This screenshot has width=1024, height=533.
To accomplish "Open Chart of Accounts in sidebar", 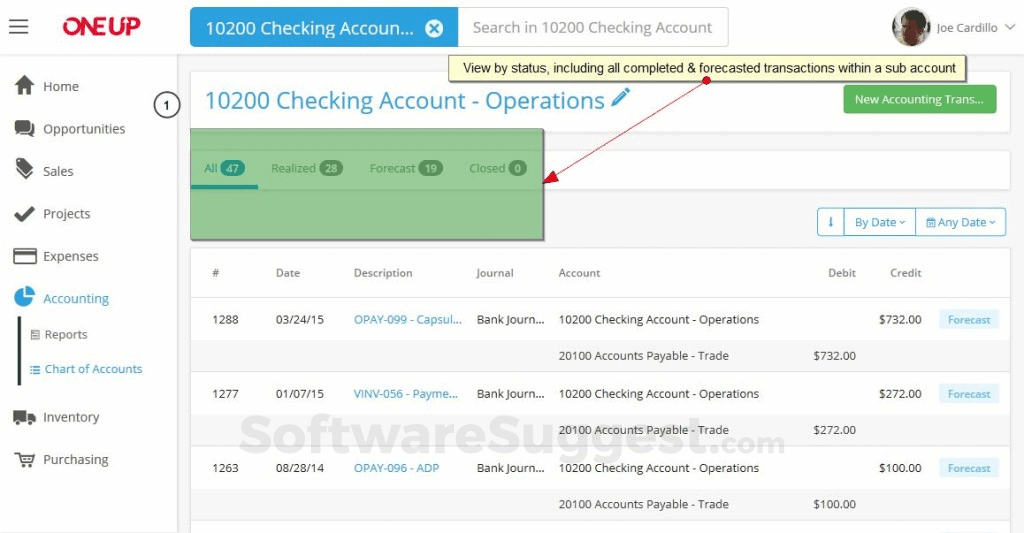I will (93, 369).
